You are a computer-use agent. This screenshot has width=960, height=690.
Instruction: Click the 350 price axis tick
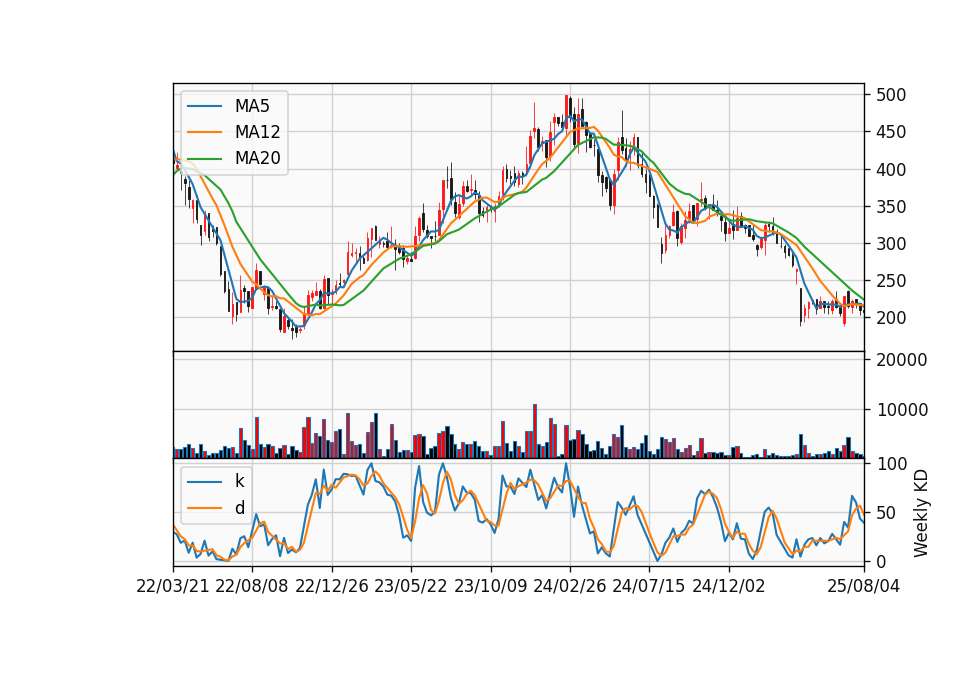[890, 207]
